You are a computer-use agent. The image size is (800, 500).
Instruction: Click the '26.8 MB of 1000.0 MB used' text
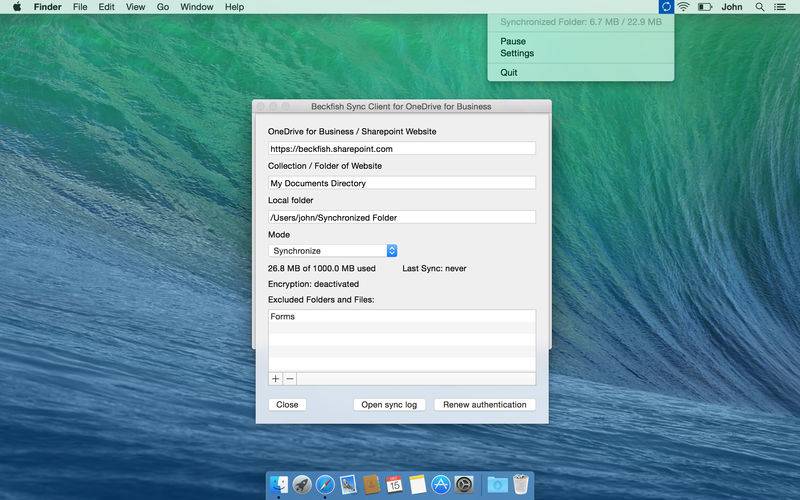321,268
